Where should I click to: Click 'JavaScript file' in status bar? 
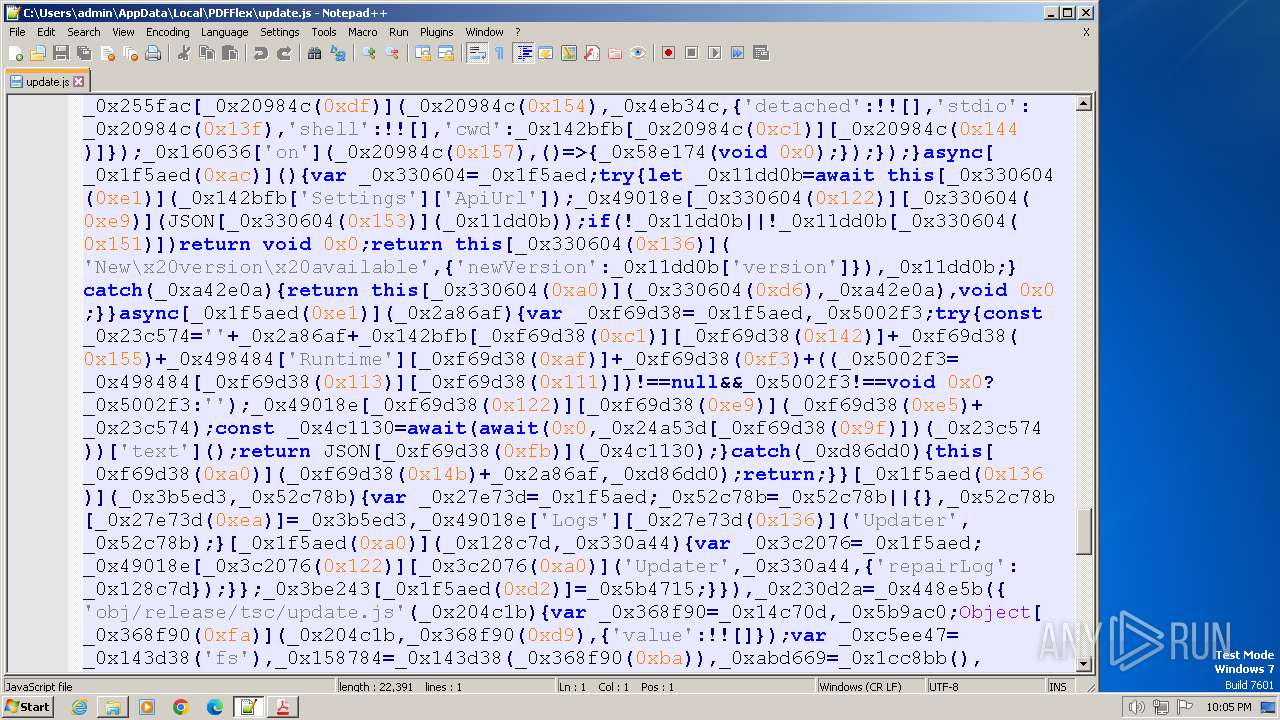[39, 687]
